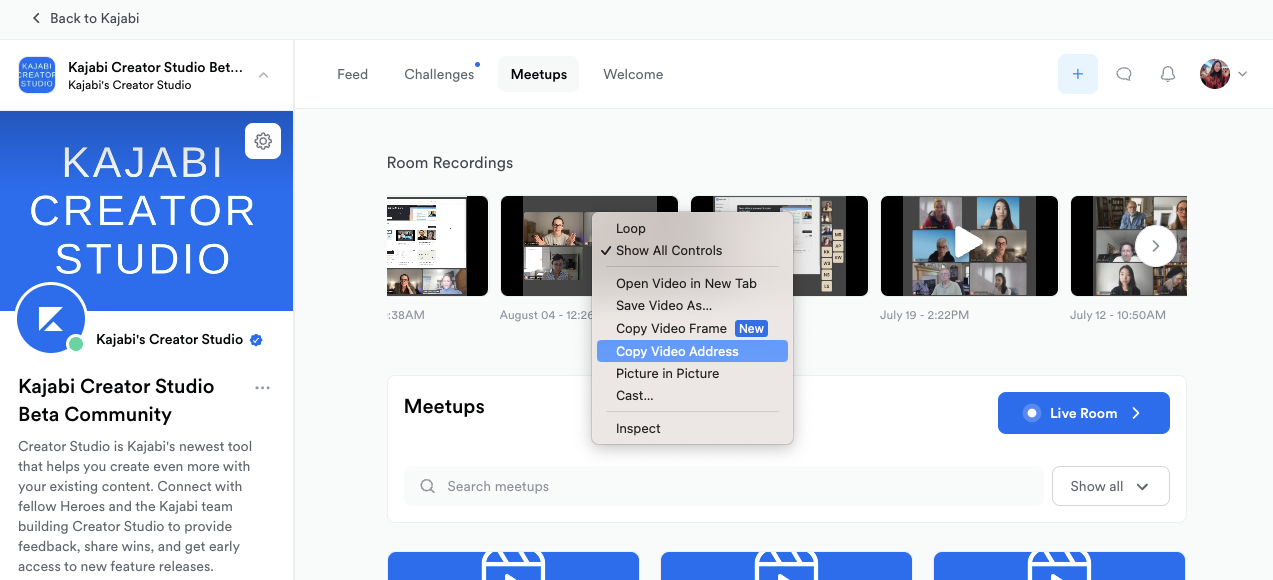Click the Kajabi's Creator Studio profile avatar
Image resolution: width=1273 pixels, height=580 pixels.
tap(52, 319)
